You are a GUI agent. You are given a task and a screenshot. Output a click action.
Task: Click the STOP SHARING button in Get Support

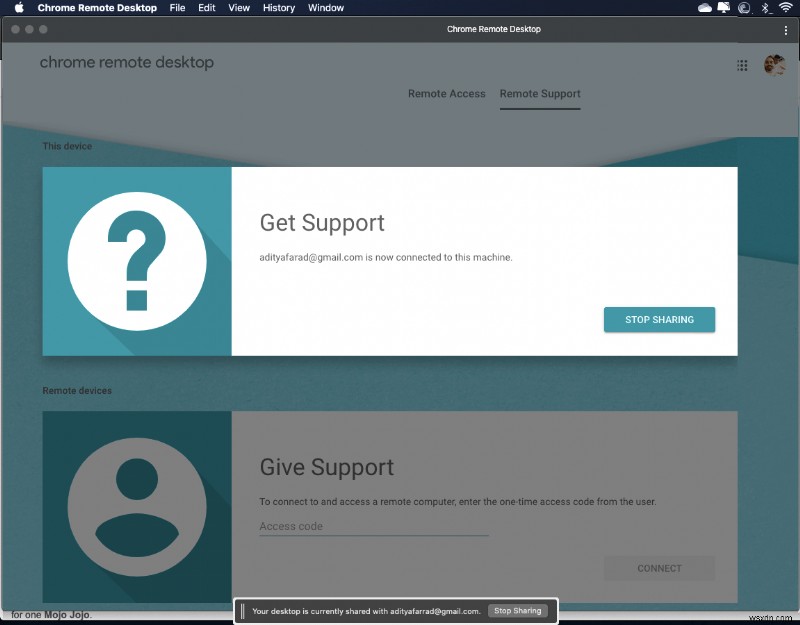pos(659,320)
